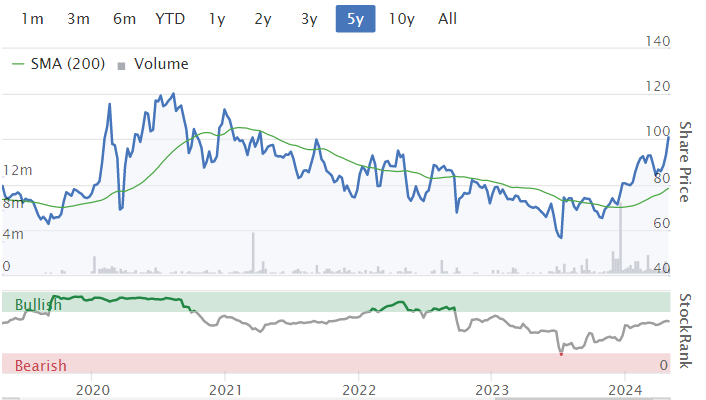Viewport: 706px width, 400px height.
Task: Click the 2023 x-axis label
Action: (x=492, y=390)
